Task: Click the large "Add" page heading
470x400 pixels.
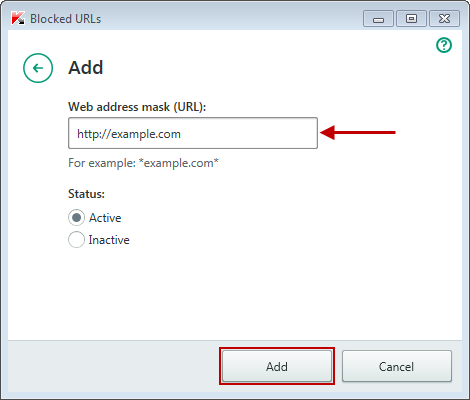Action: pyautogui.click(x=86, y=68)
